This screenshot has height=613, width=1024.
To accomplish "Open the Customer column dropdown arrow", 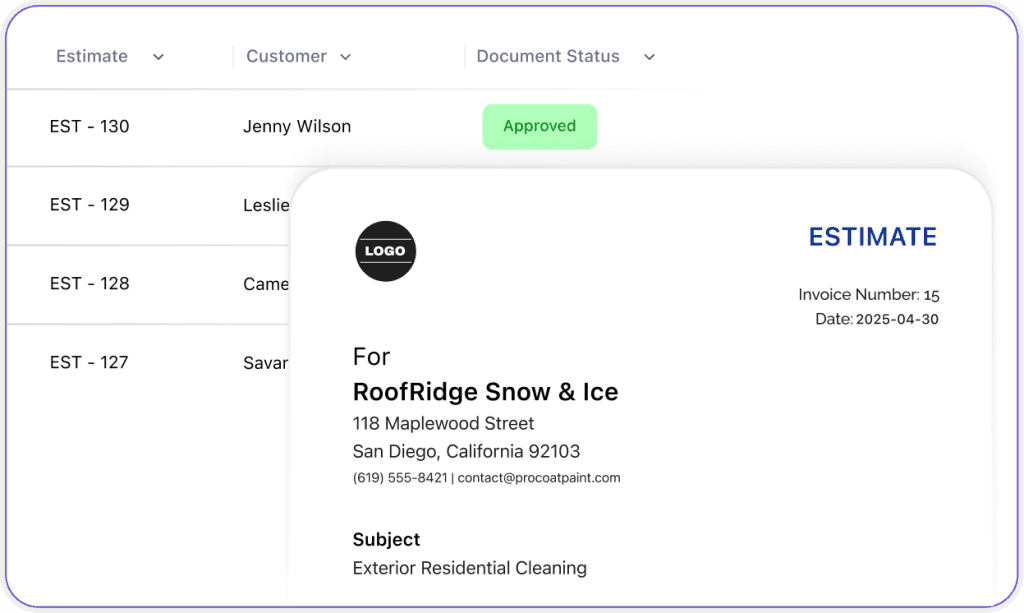I will tap(346, 57).
